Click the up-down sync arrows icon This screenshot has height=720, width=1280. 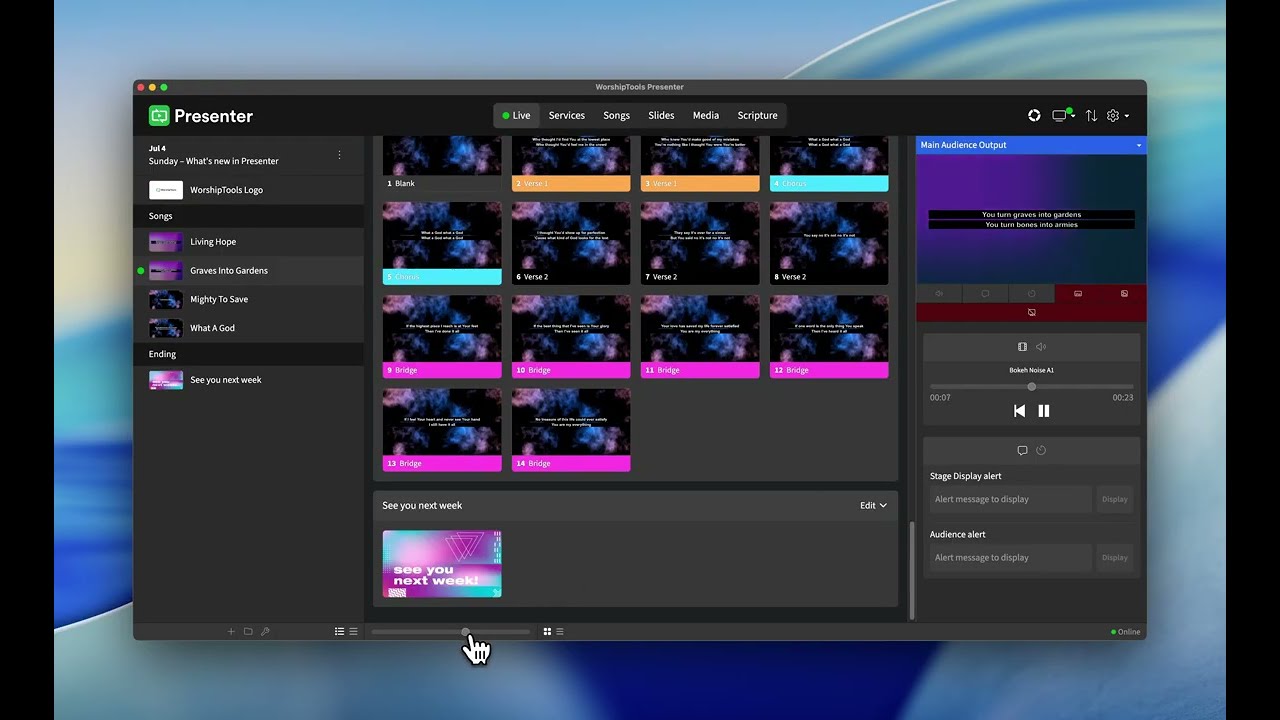click(1091, 116)
